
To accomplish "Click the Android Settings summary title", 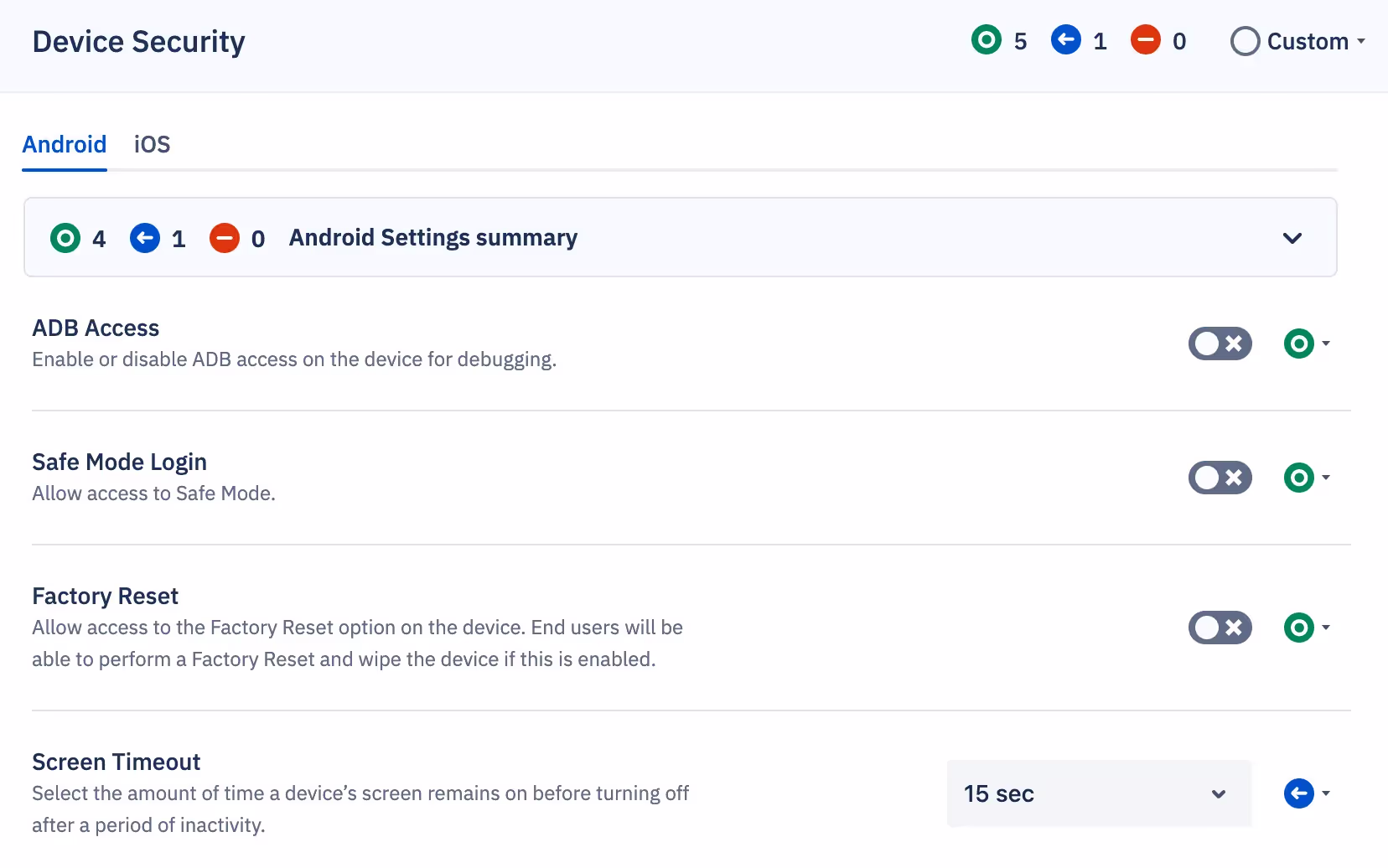I will click(x=433, y=238).
